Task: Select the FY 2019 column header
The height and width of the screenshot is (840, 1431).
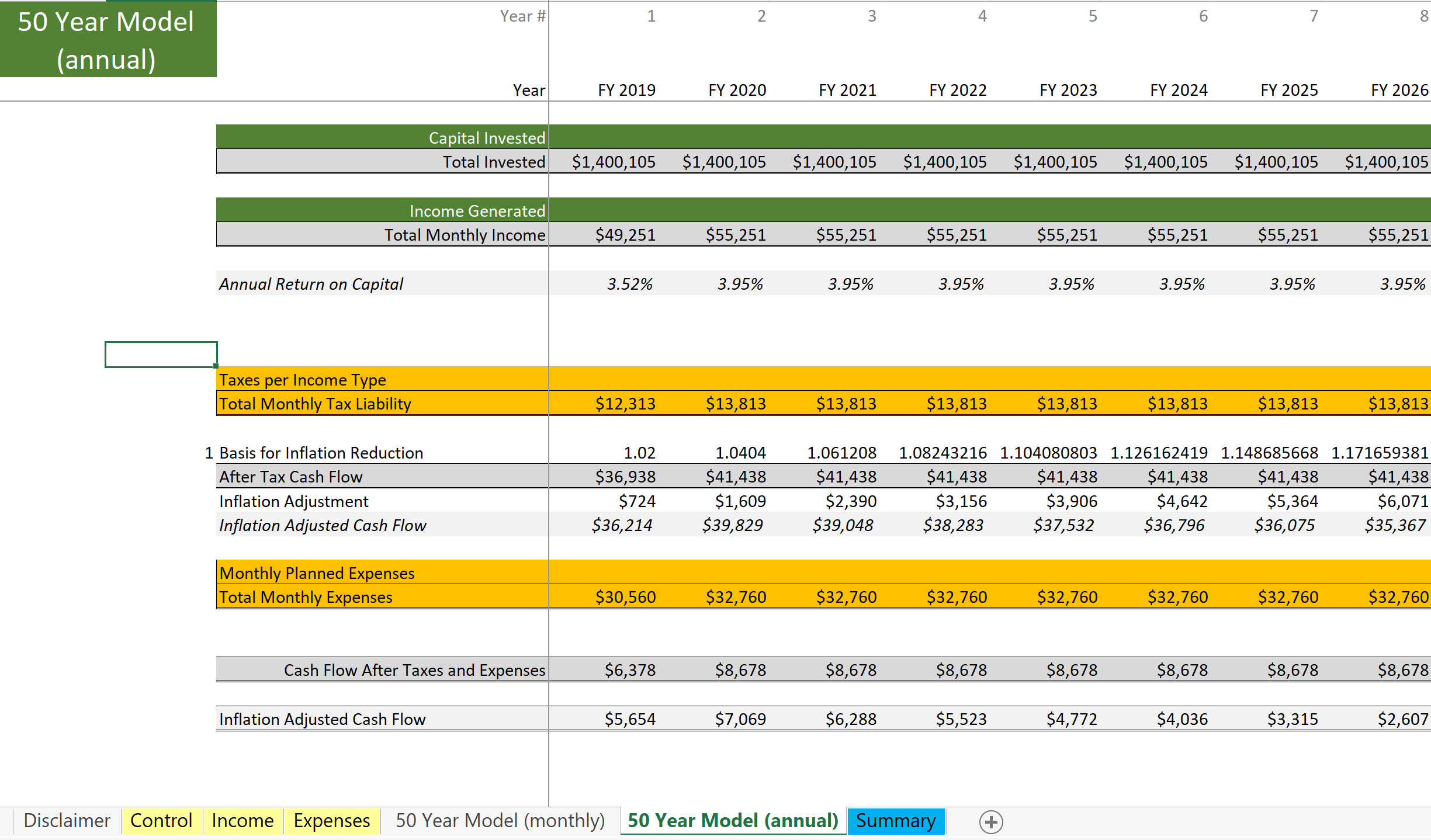Action: click(626, 90)
